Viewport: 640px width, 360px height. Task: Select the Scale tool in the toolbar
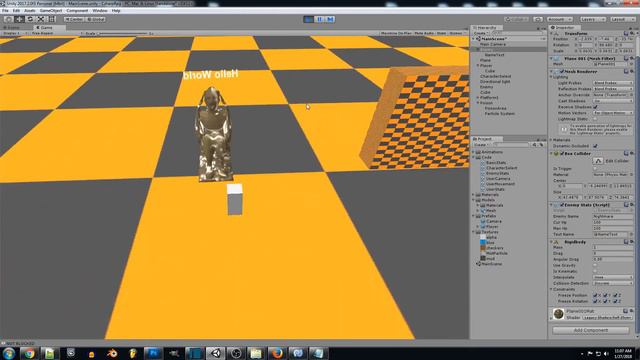(x=41, y=19)
